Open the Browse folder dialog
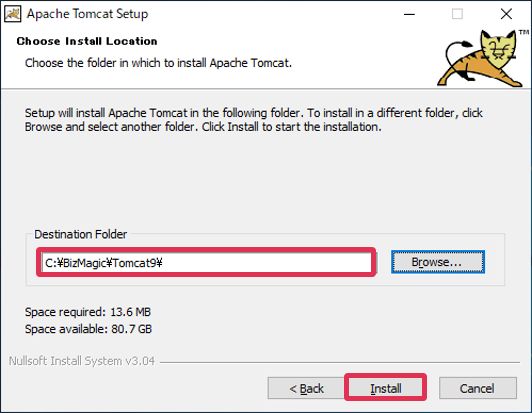This screenshot has width=532, height=413. (x=438, y=262)
